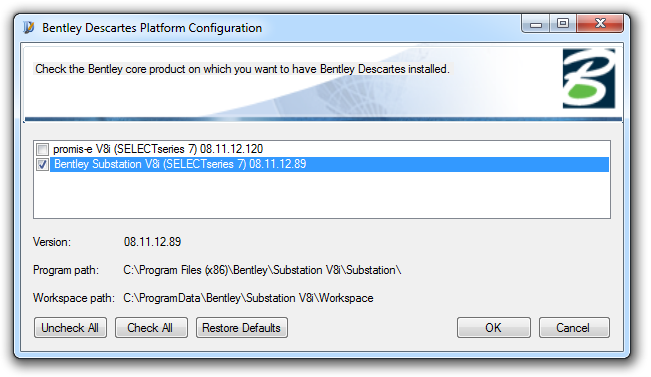Minimize the Platform Configuration window
Image resolution: width=651 pixels, height=377 pixels.
tap(536, 24)
